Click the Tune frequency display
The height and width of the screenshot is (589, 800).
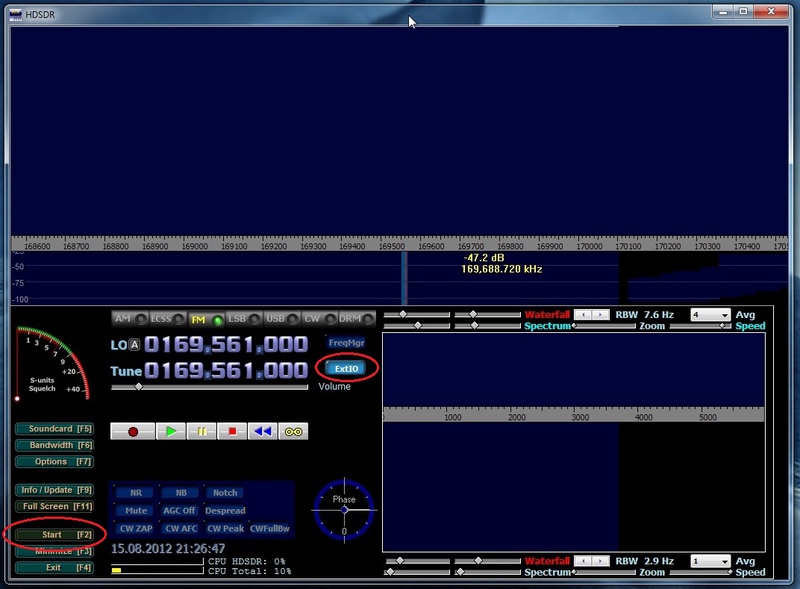click(226, 371)
